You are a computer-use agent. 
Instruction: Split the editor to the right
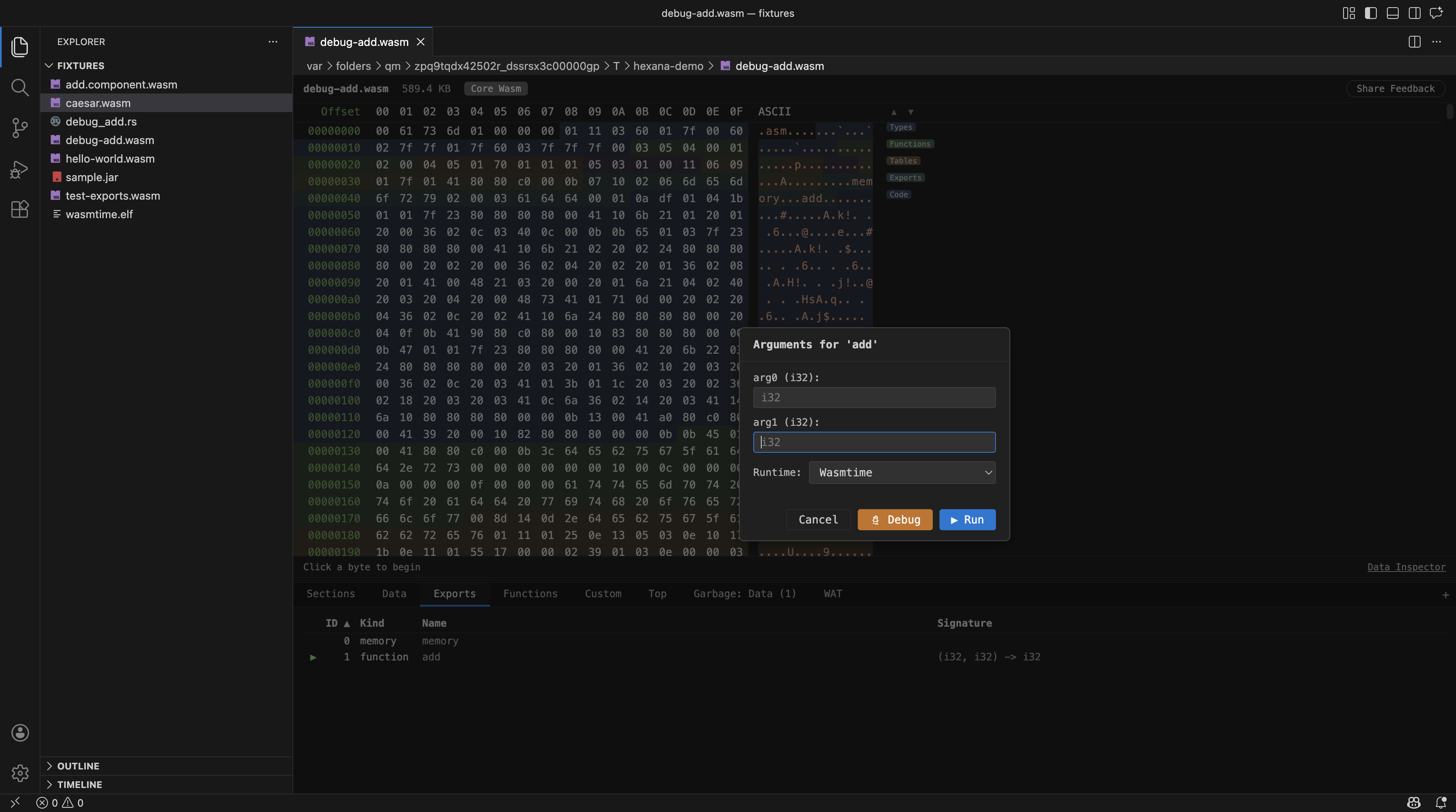click(1414, 42)
